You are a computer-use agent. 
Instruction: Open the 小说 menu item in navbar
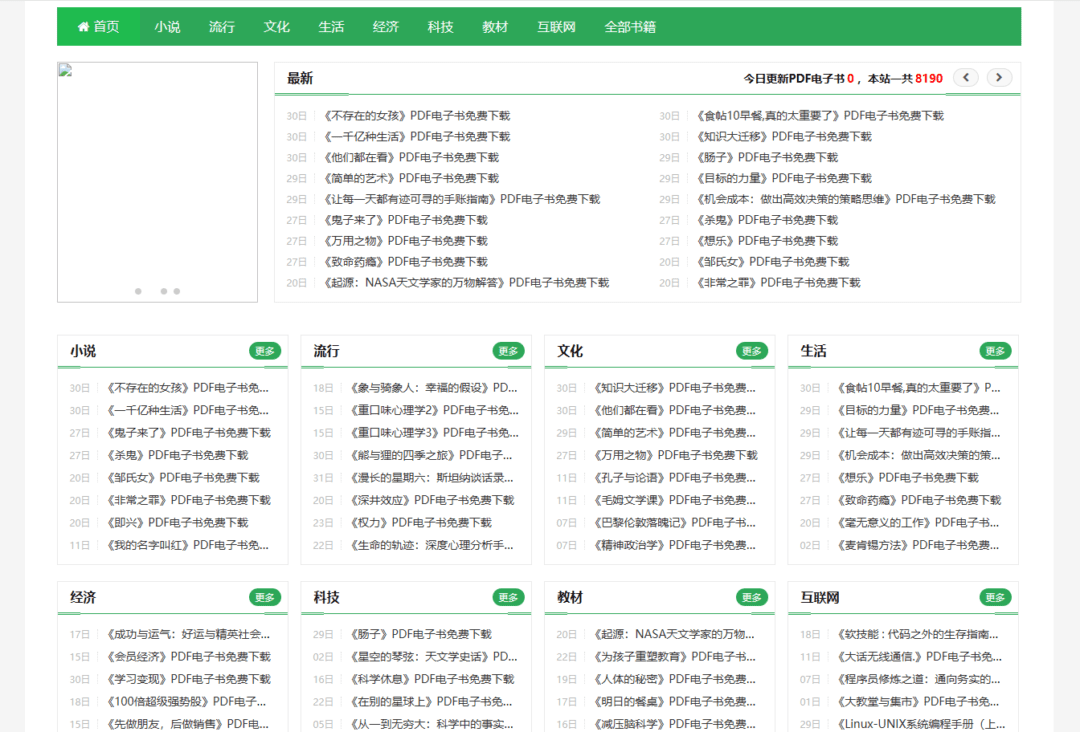pyautogui.click(x=167, y=27)
